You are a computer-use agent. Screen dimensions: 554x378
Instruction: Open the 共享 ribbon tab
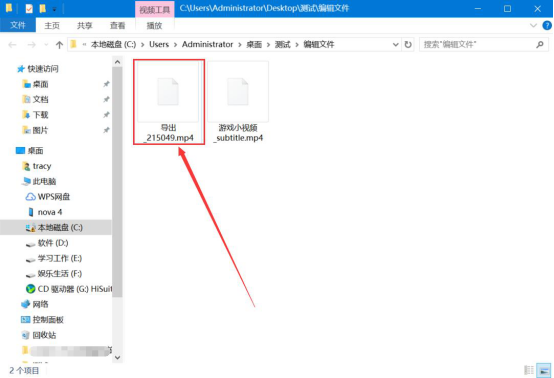(84, 25)
